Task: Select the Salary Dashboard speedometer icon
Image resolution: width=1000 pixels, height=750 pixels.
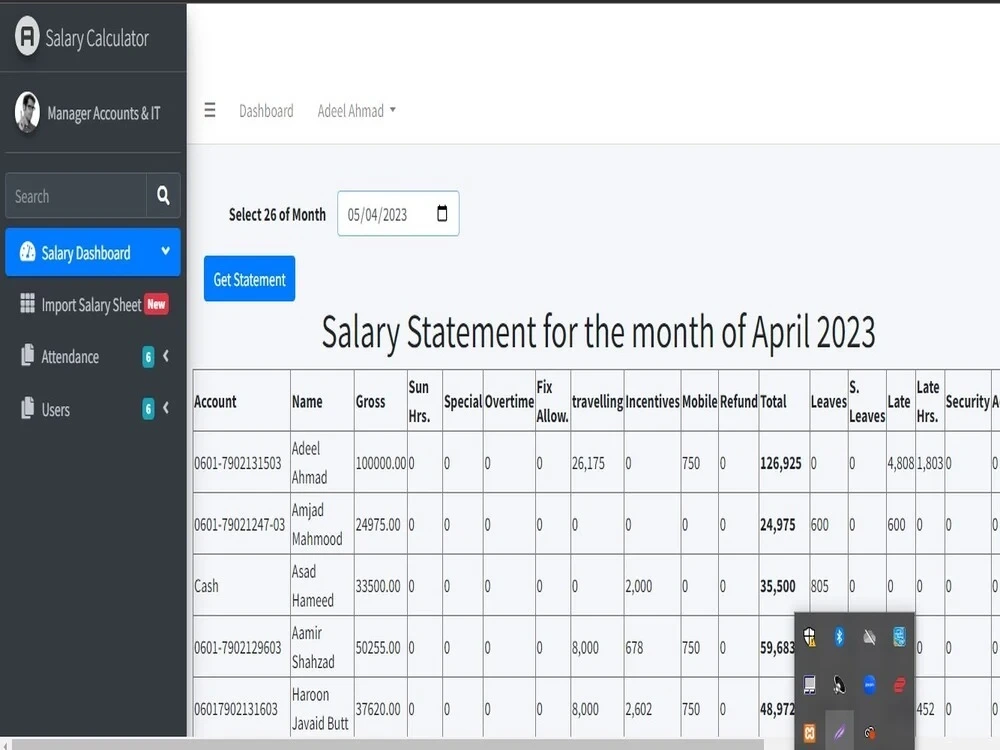Action: 27,252
